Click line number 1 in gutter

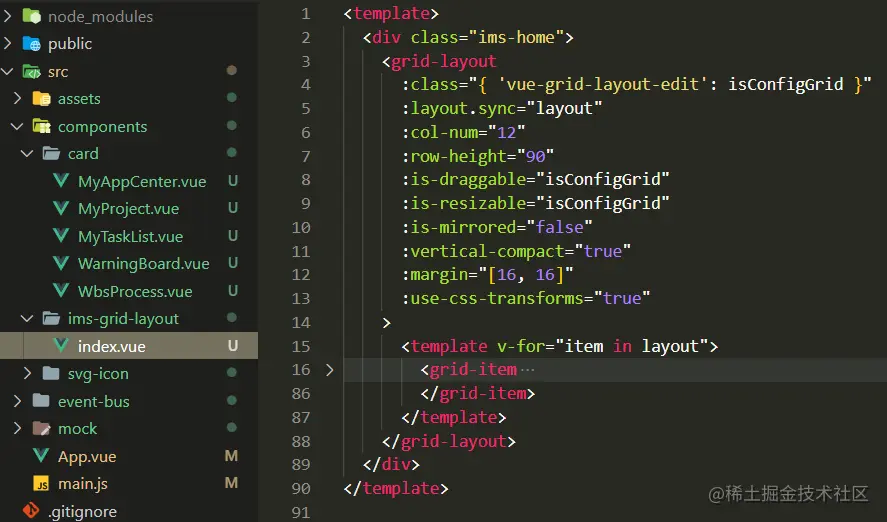tap(305, 14)
